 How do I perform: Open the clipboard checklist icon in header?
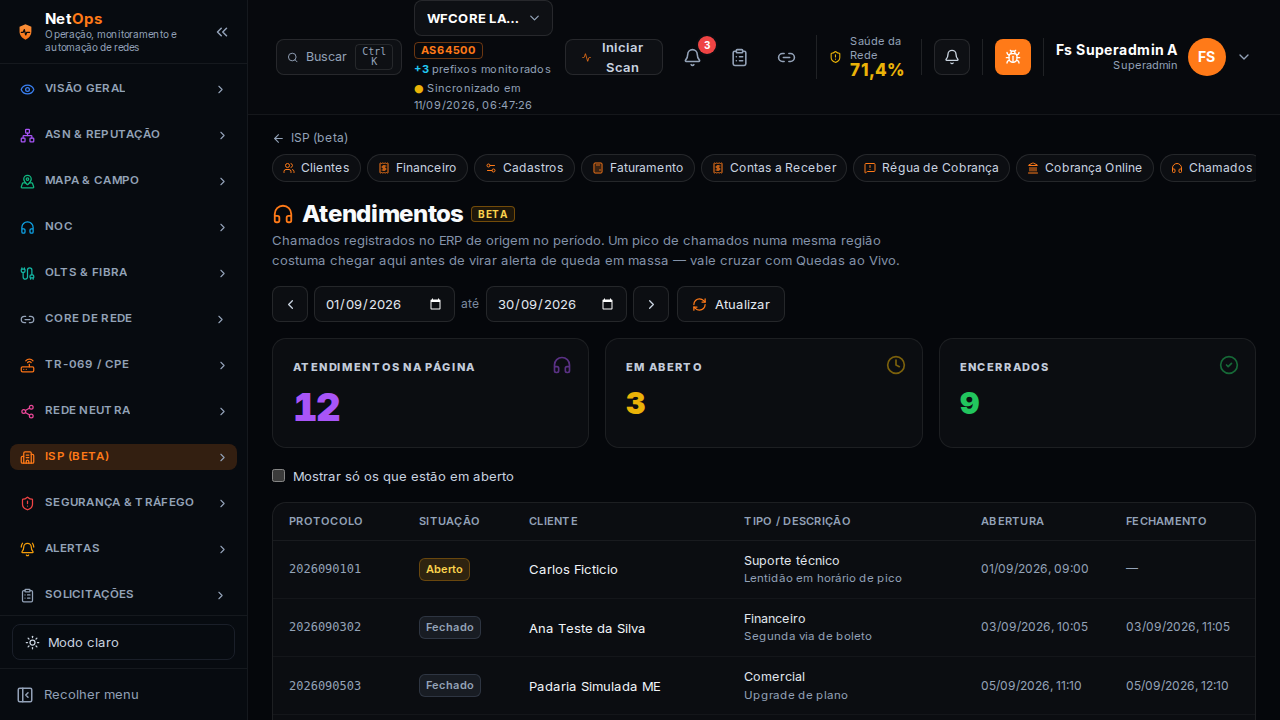pyautogui.click(x=739, y=57)
